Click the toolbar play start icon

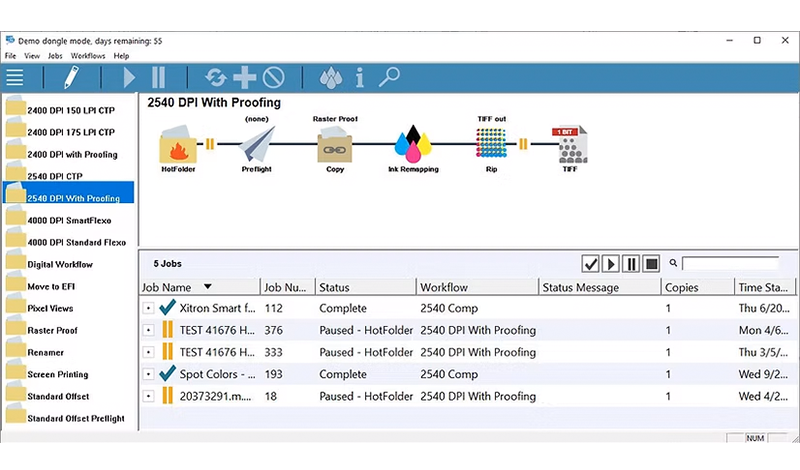(x=129, y=78)
